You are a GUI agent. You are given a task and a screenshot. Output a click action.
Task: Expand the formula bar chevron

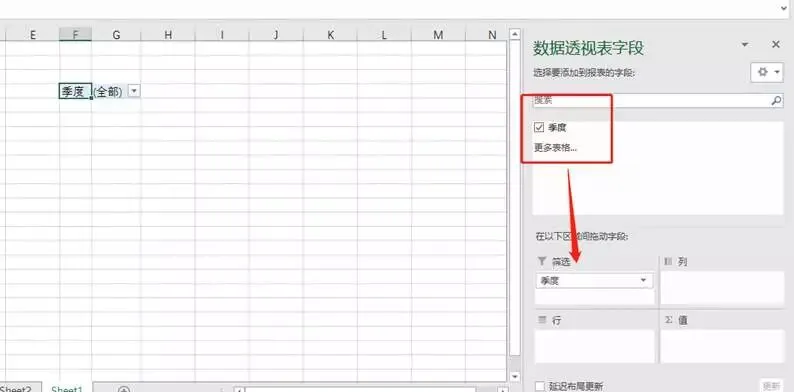(785, 8)
